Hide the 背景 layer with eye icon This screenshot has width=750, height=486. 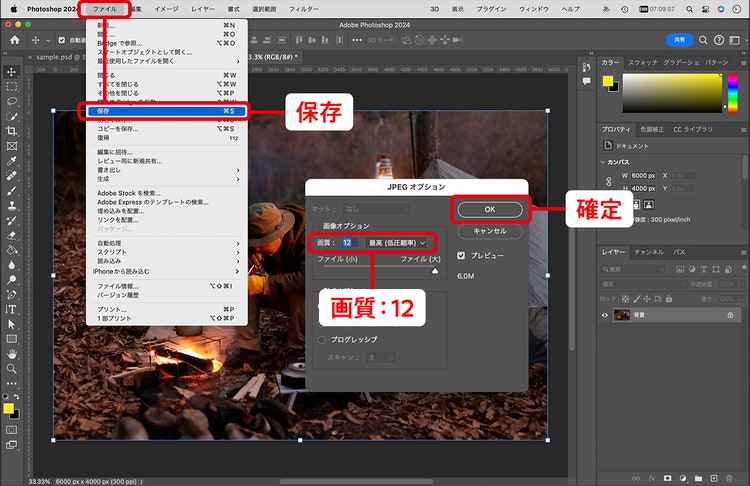click(605, 315)
